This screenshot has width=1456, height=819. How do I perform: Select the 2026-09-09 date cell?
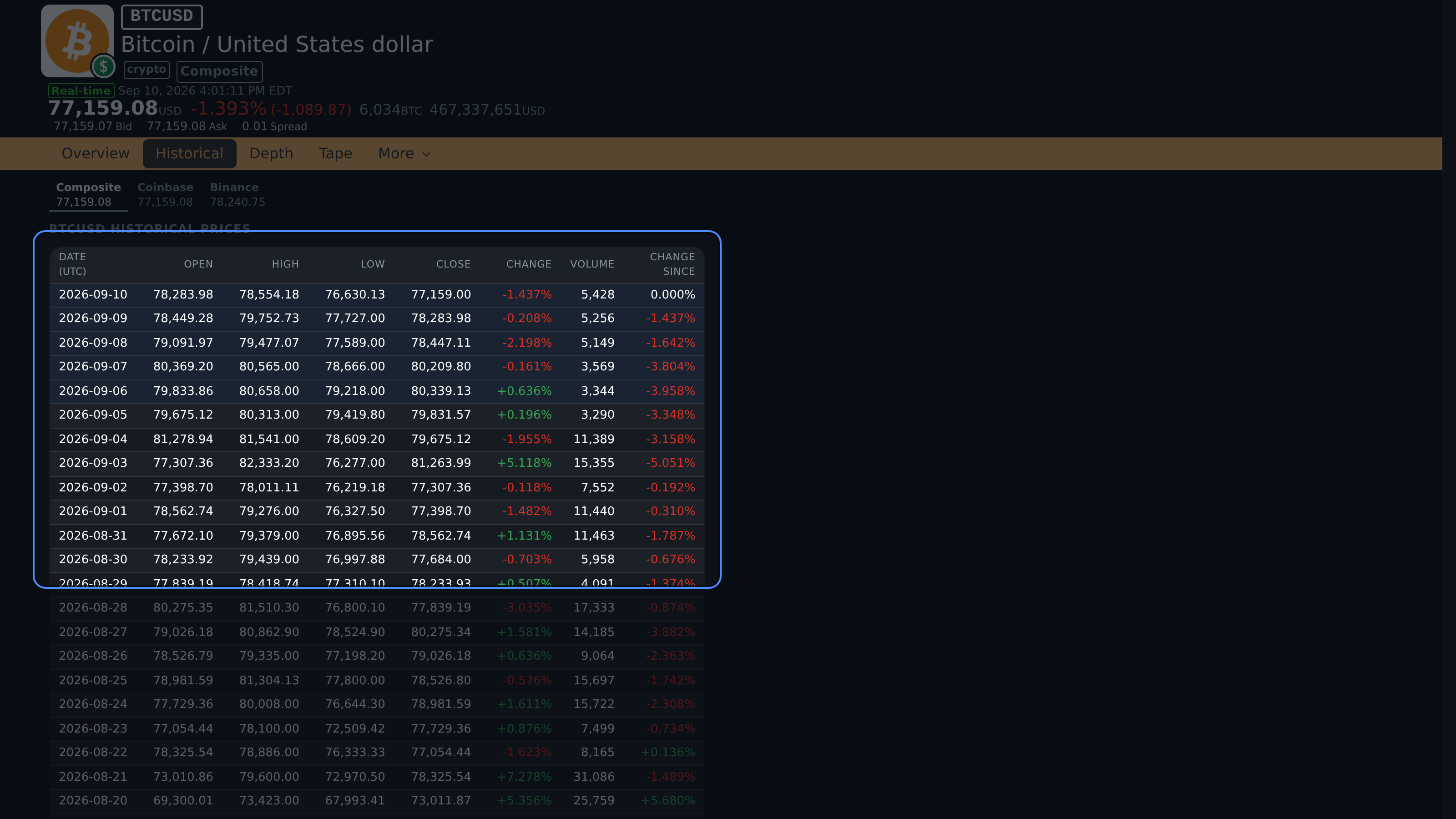pos(93,318)
